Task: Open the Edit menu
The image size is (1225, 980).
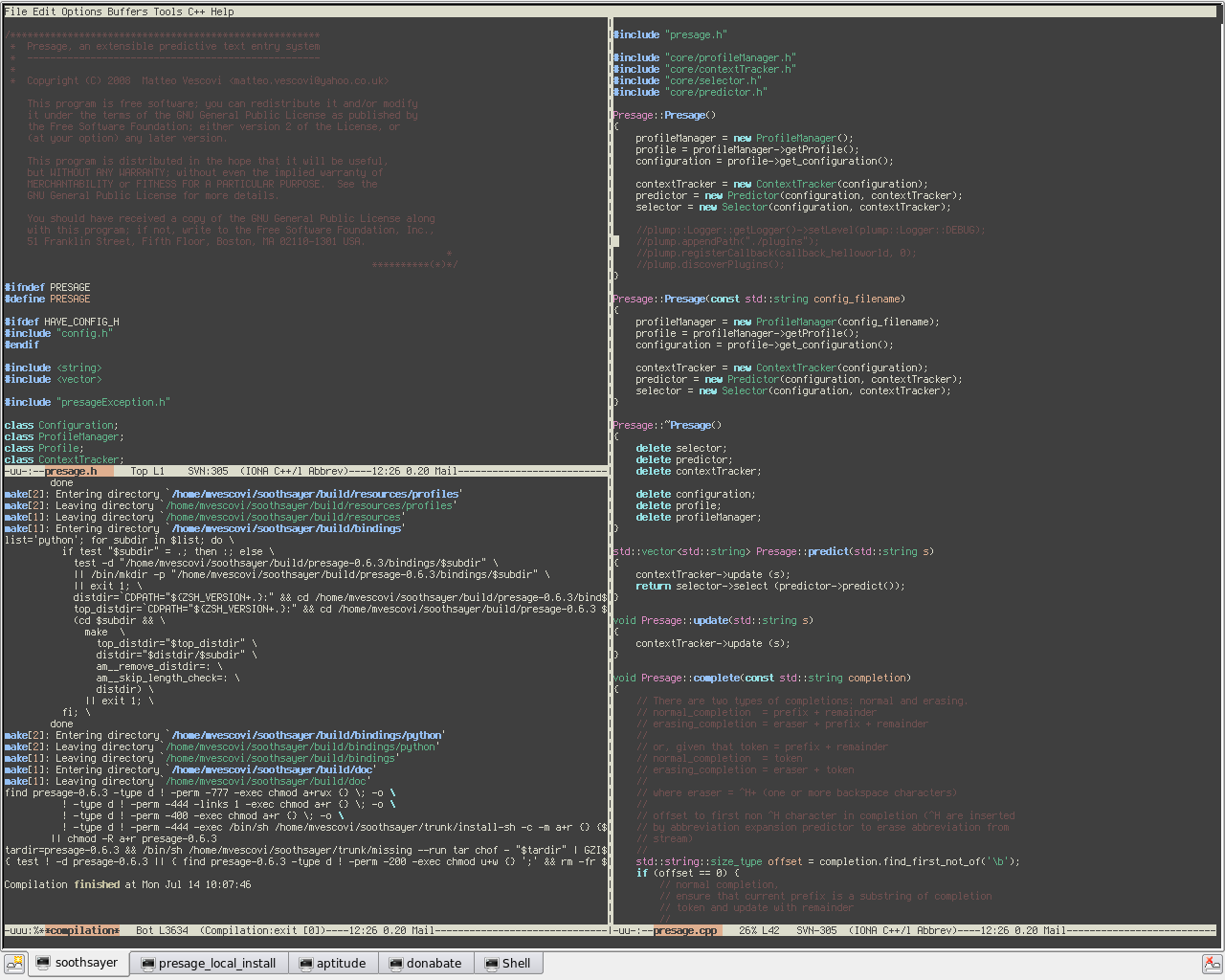Action: coord(44,11)
